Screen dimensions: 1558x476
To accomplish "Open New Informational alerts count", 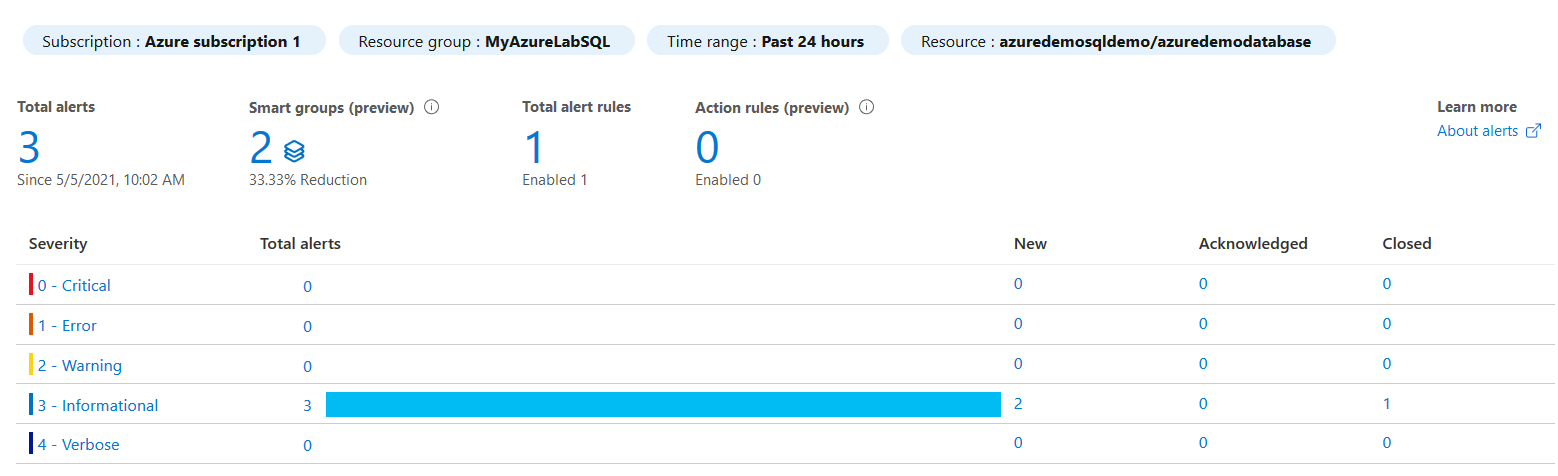I will pos(1018,404).
